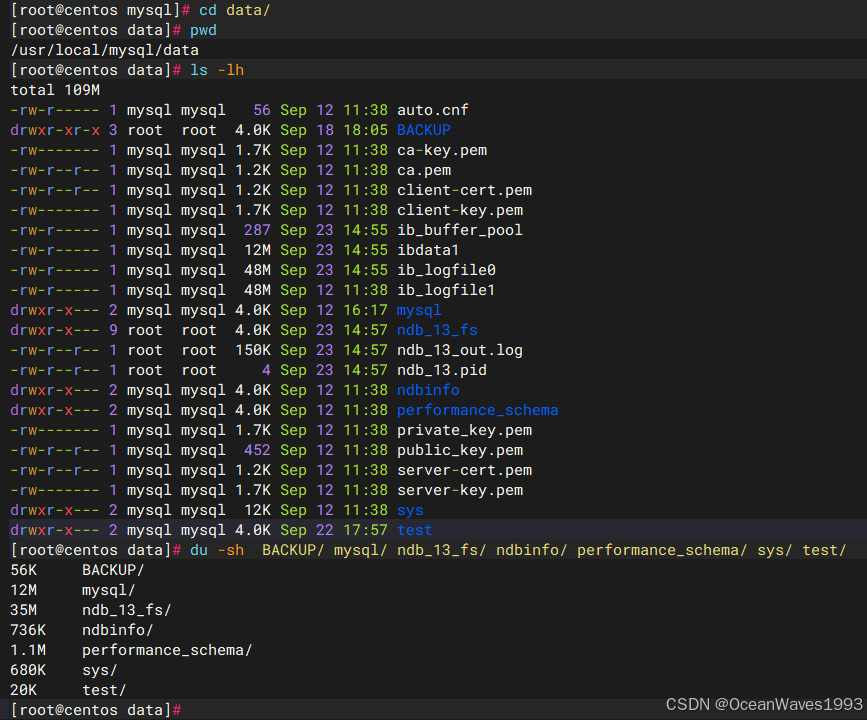Click the '680K' size for sys/

pos(28,670)
